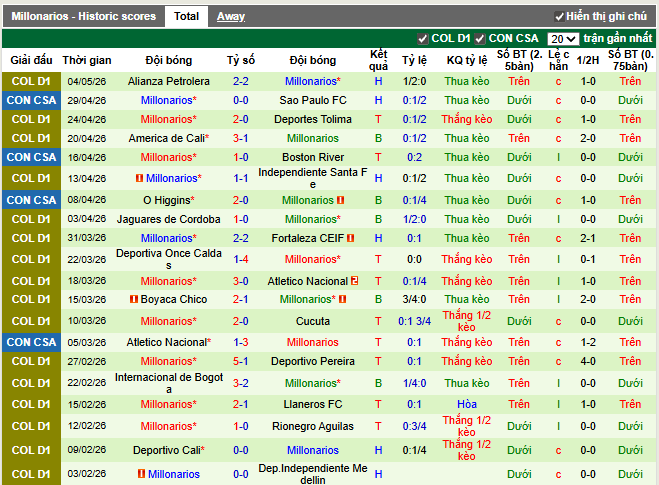Screen dimensions: 659x485
Task: Click Deportivo Cali team name
Action: tap(167, 450)
